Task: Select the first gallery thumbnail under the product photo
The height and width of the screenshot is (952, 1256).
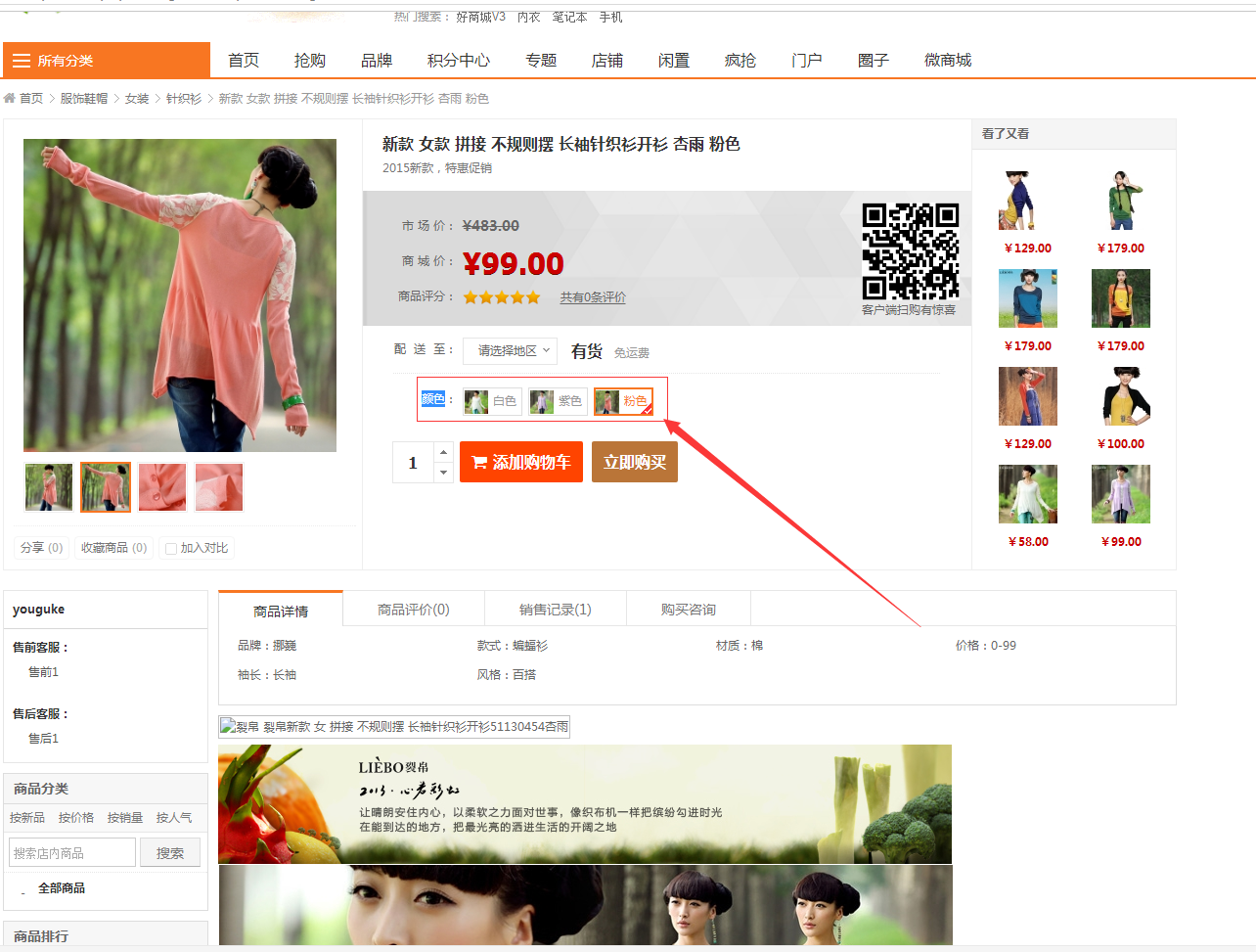Action: [49, 487]
